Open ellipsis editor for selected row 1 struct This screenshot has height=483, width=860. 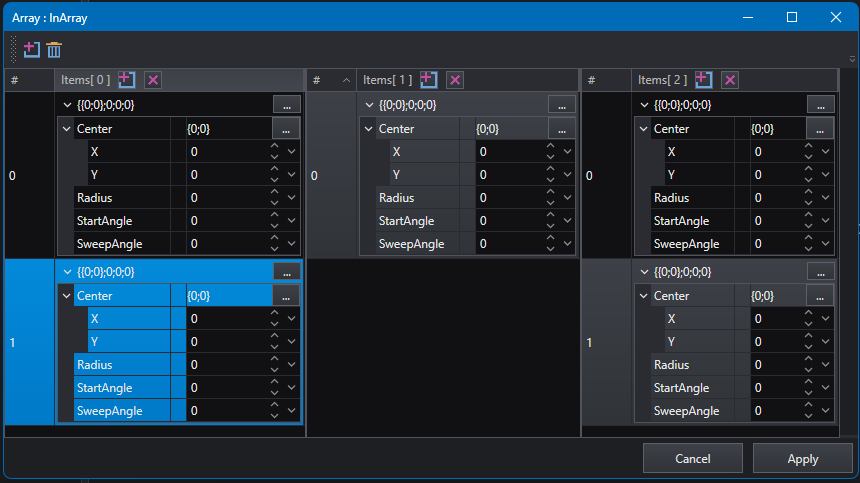tap(287, 272)
